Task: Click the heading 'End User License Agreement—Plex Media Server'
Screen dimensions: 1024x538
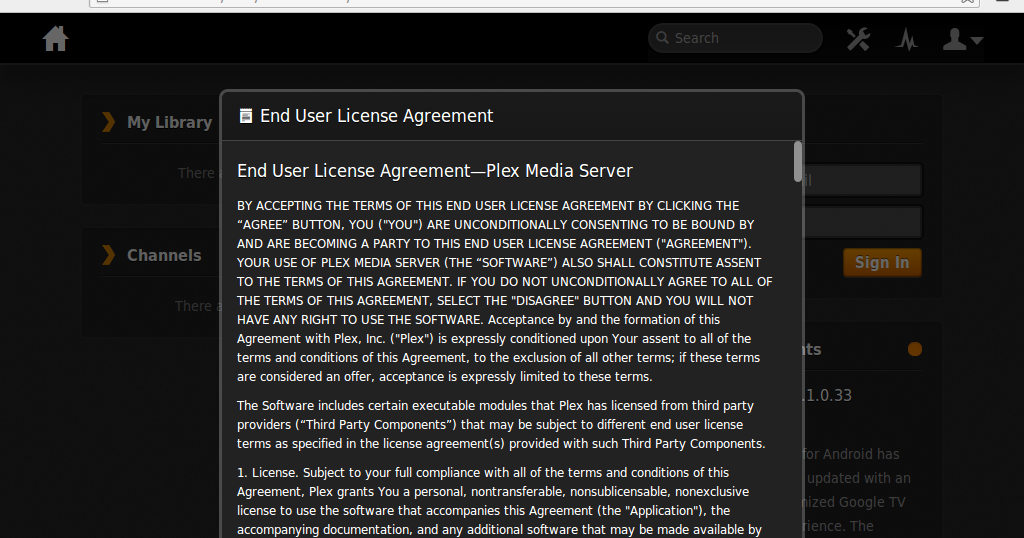Action: (x=435, y=171)
